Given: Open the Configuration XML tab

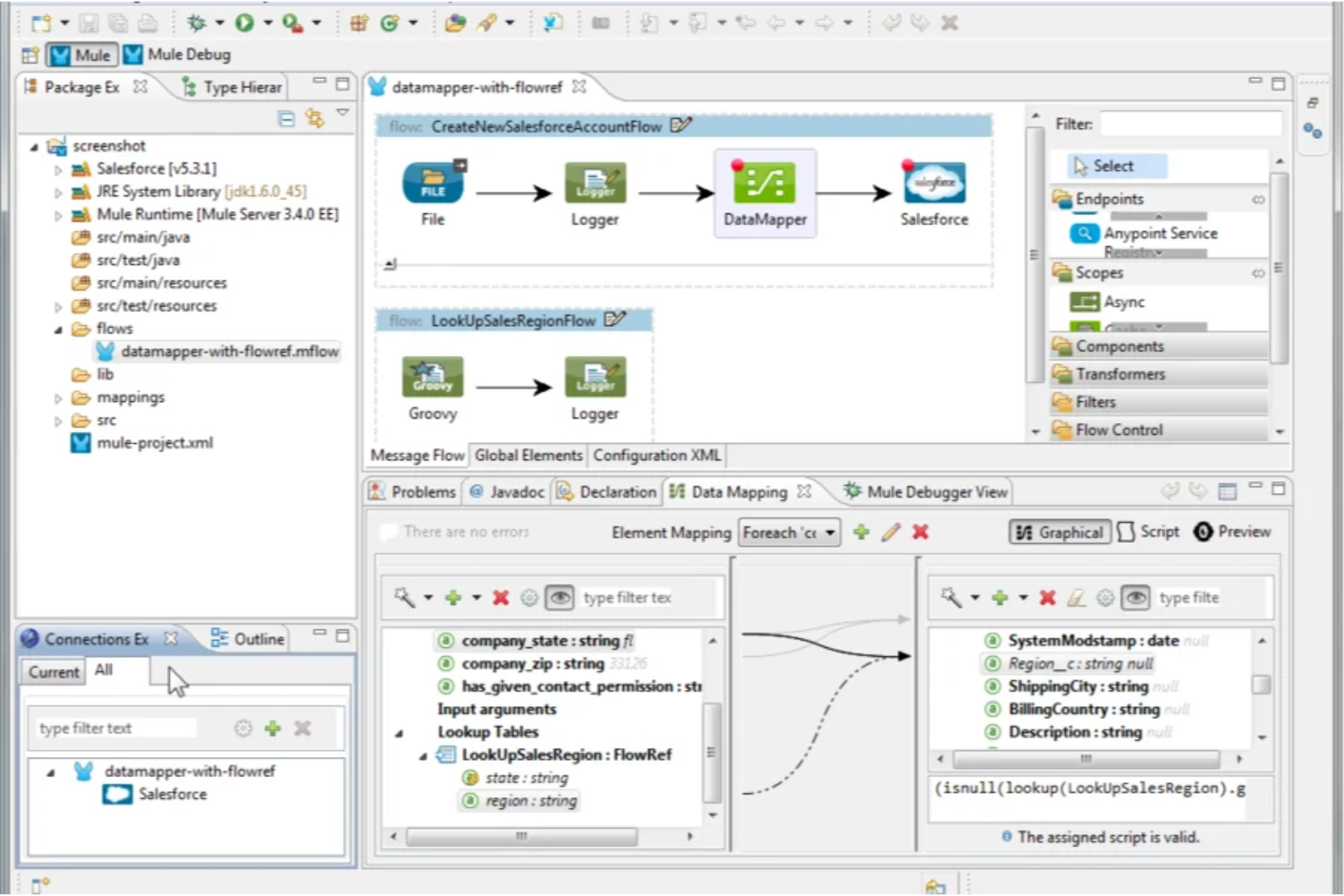Looking at the screenshot, I should point(657,455).
